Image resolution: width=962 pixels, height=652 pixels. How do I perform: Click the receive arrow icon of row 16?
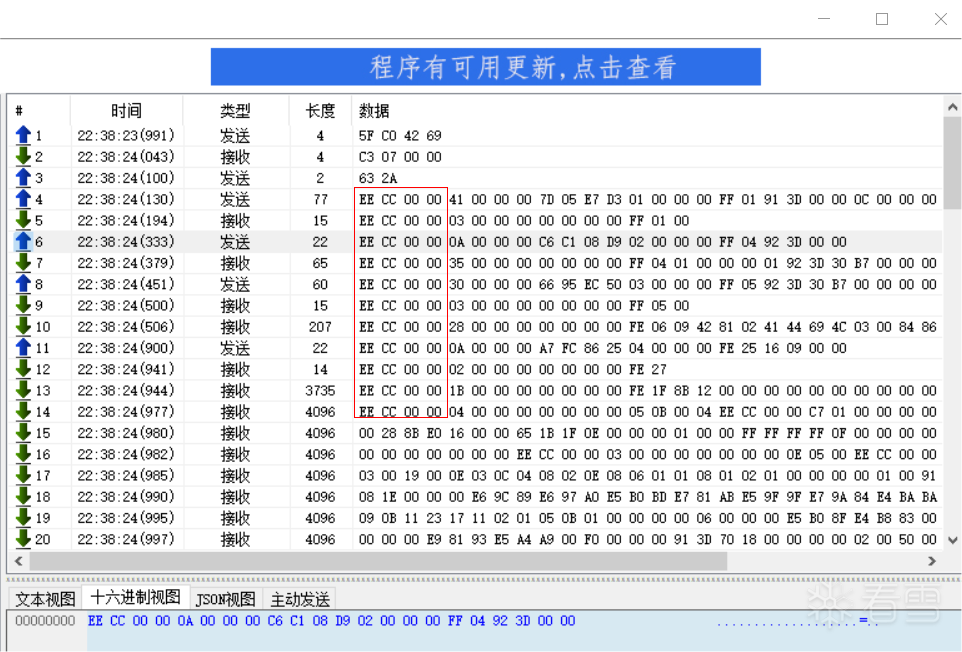tap(23, 454)
